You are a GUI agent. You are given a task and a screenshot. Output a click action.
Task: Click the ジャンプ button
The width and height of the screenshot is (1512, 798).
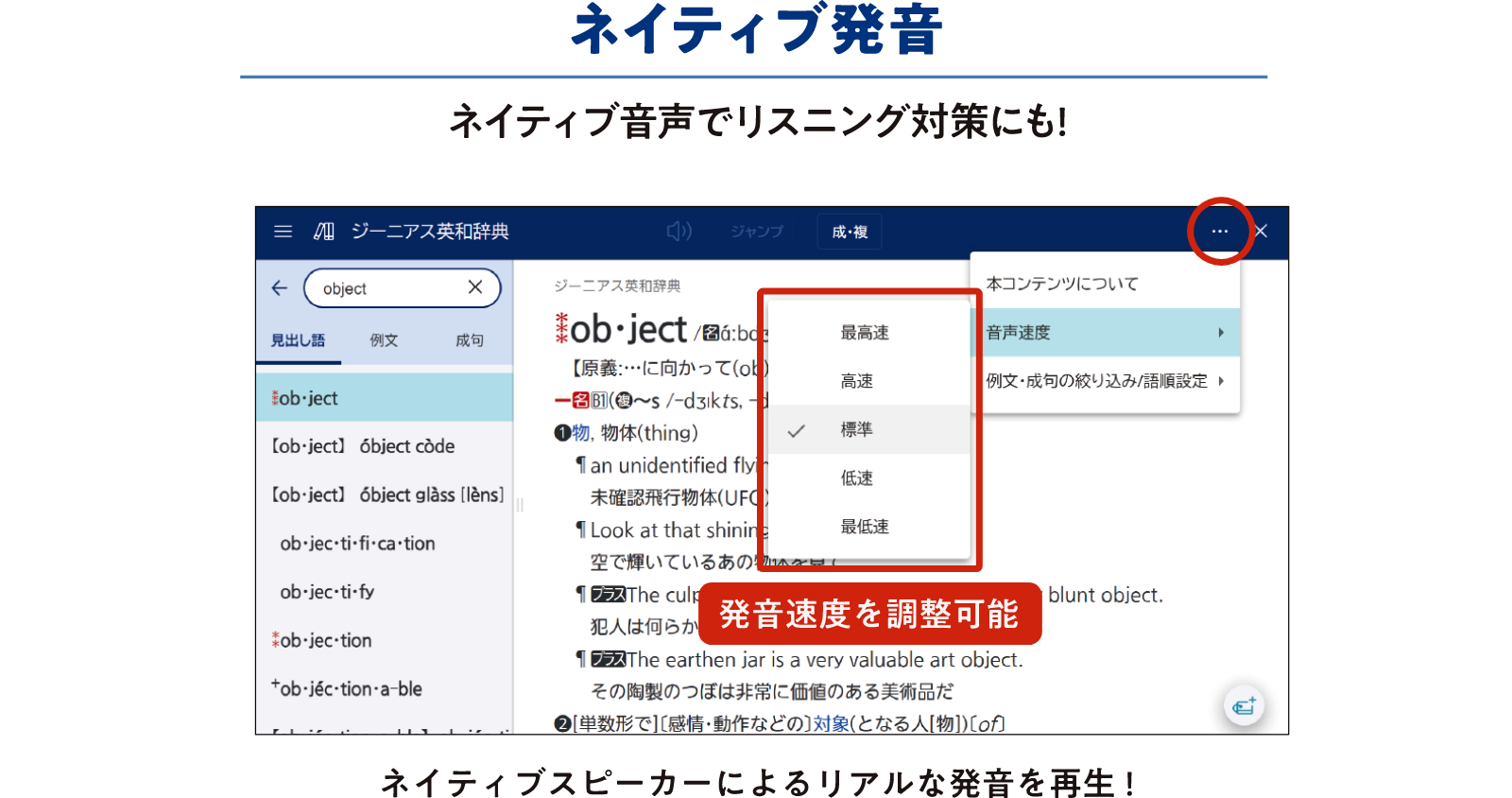756,232
